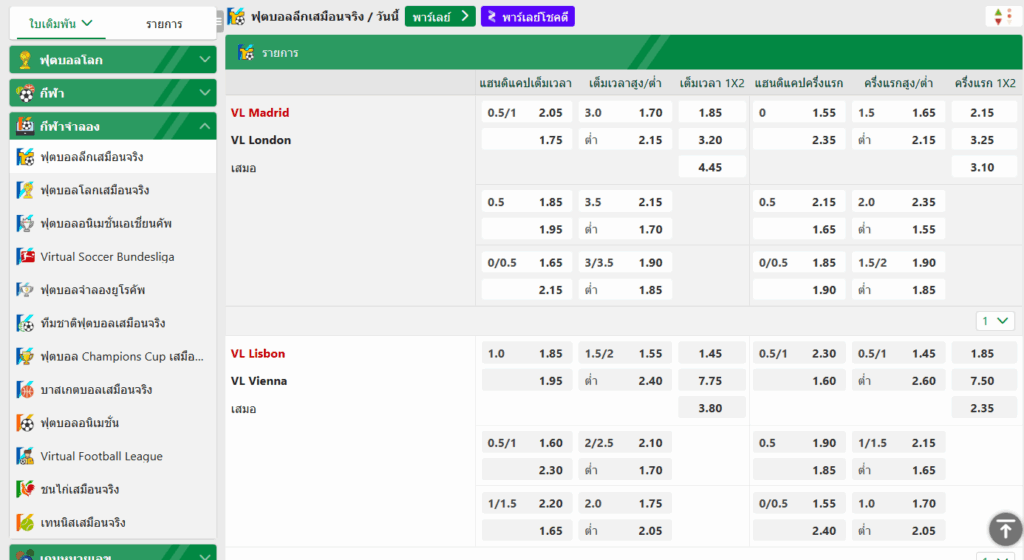The height and width of the screenshot is (560, 1024).
Task: Switch to the รายการ tab
Action: pyautogui.click(x=164, y=24)
